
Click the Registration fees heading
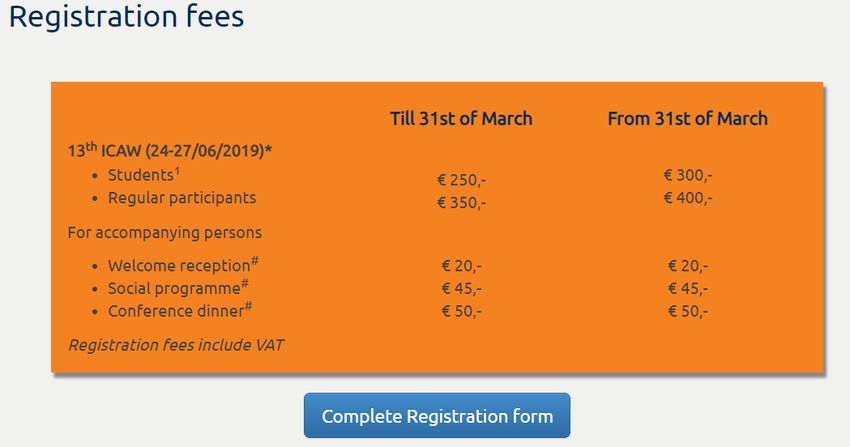tap(126, 16)
